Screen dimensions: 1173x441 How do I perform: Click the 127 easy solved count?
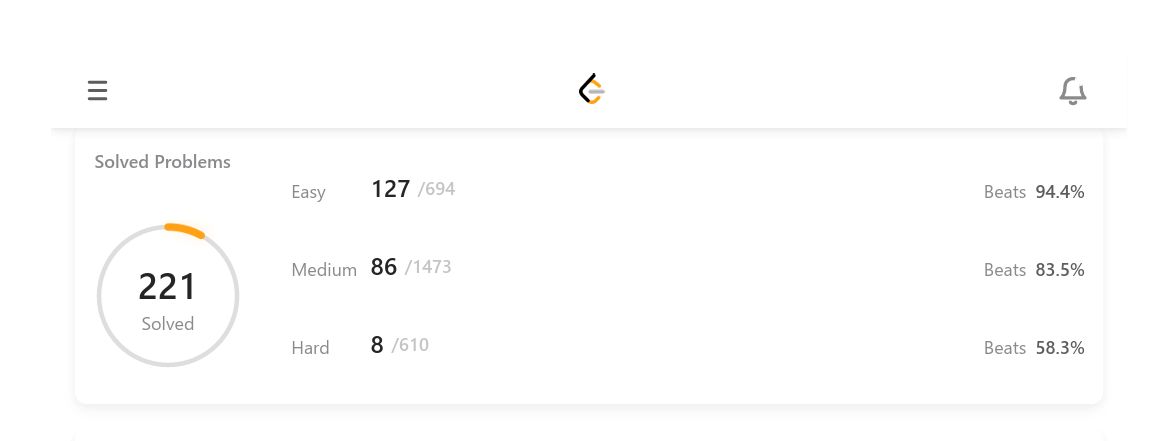pos(391,189)
